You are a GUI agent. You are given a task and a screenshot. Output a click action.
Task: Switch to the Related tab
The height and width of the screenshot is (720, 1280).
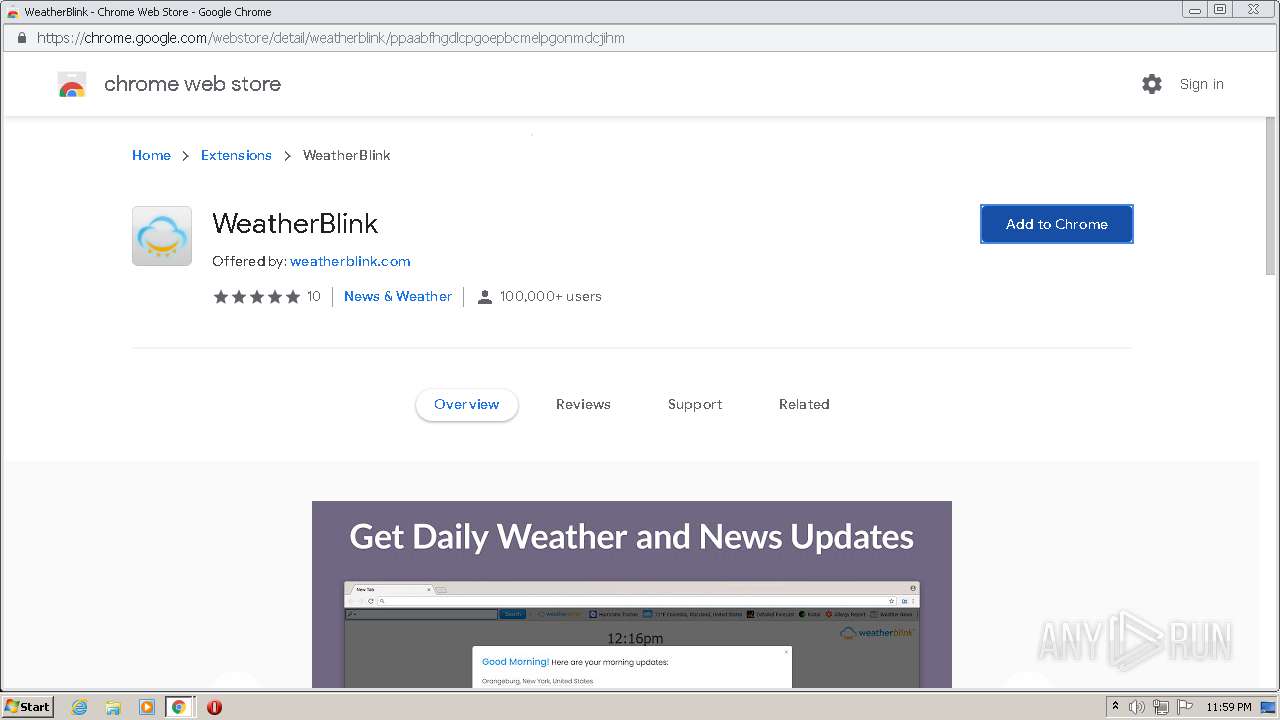804,404
